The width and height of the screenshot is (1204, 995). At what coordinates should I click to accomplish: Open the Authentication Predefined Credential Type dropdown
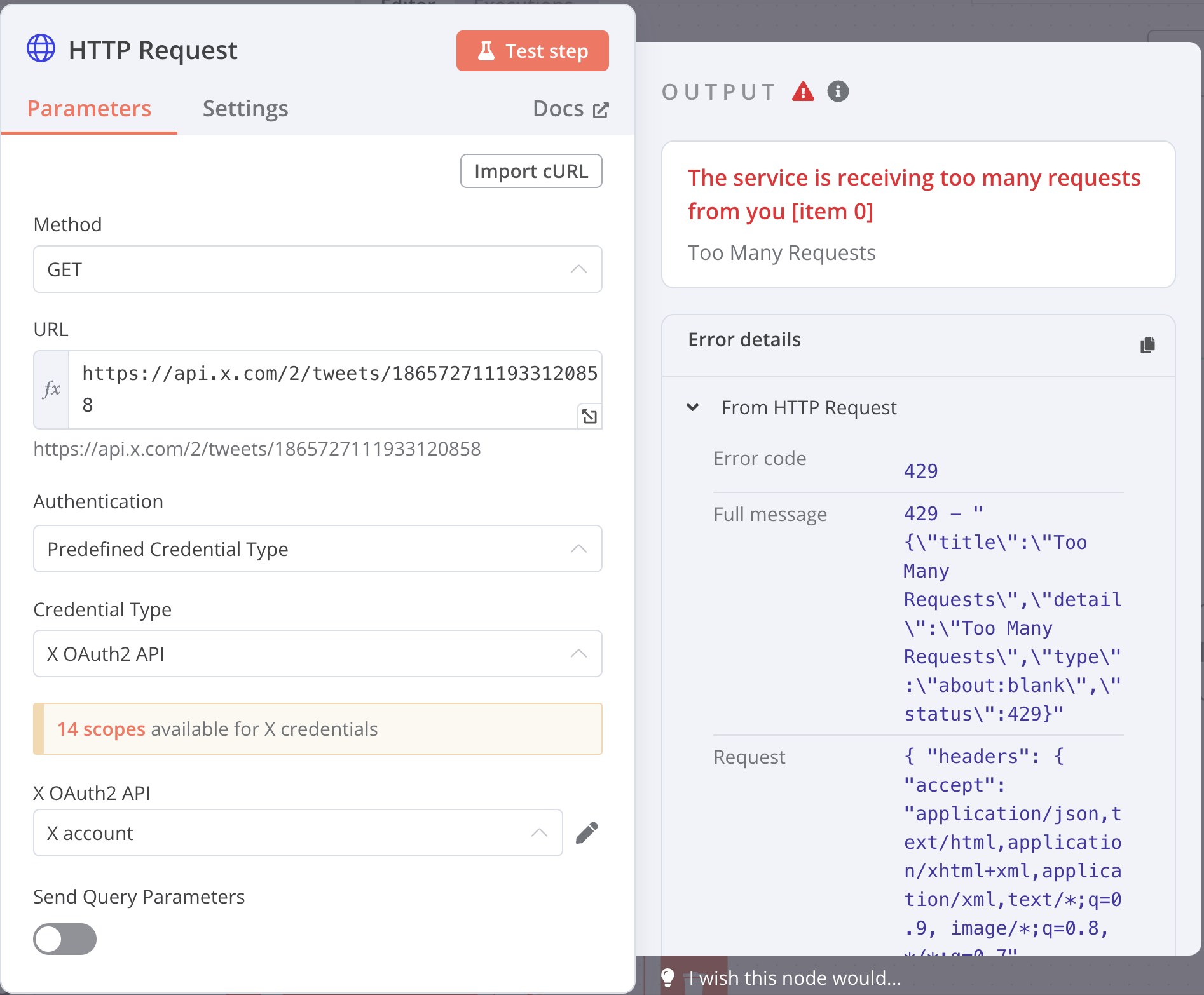[318, 549]
